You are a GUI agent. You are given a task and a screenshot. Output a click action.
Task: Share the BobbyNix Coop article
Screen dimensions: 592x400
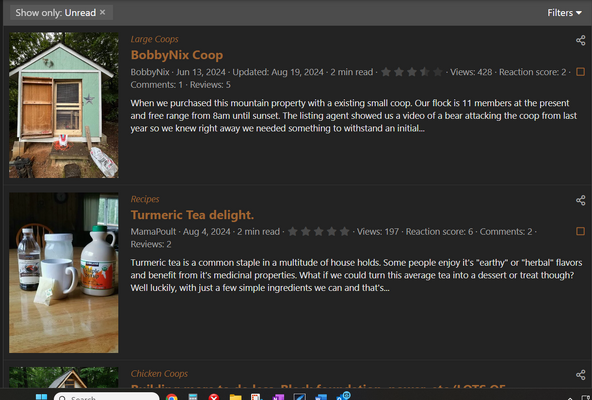[x=580, y=40]
